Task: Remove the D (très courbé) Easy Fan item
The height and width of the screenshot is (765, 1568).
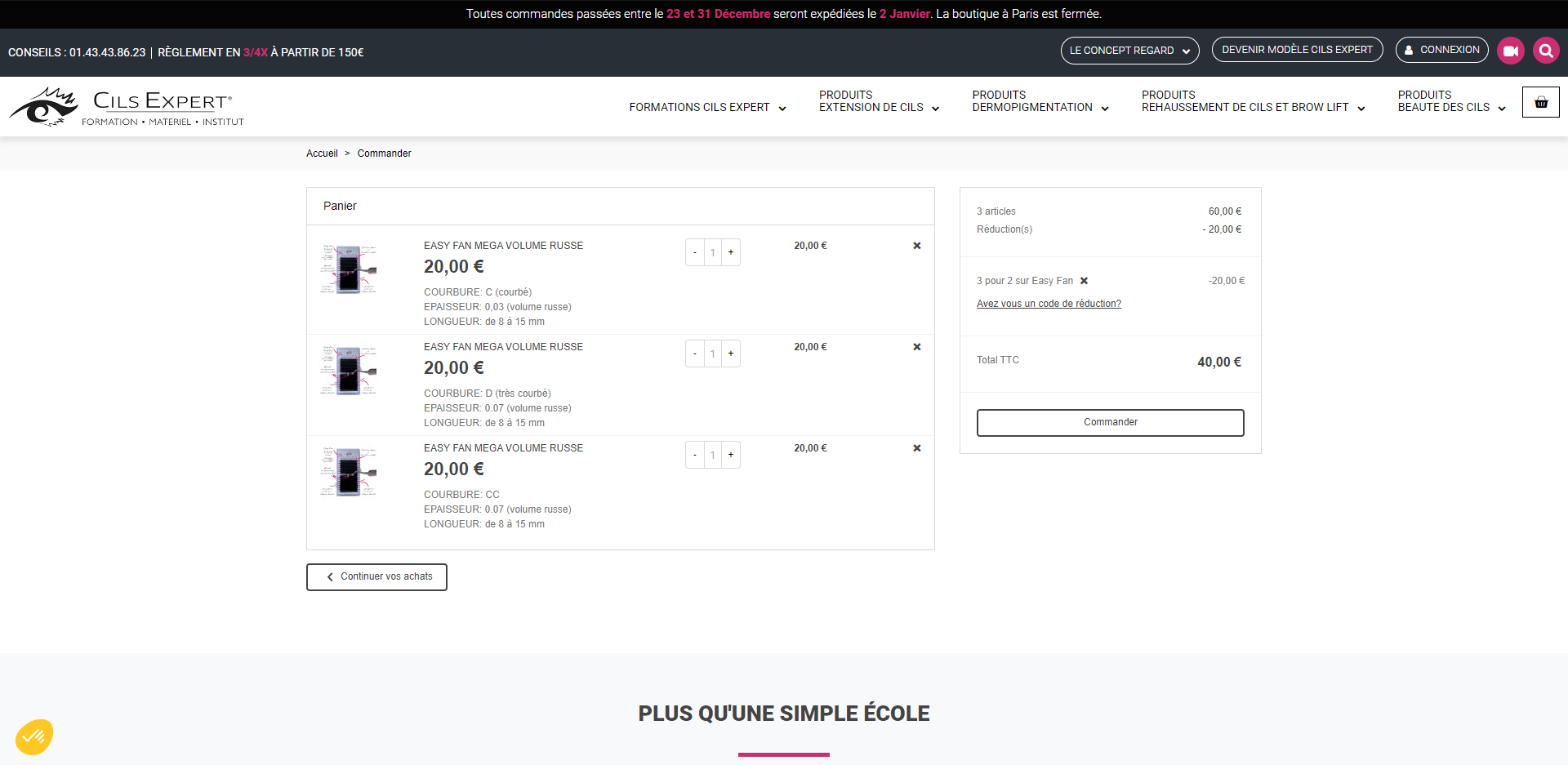Action: [x=917, y=347]
